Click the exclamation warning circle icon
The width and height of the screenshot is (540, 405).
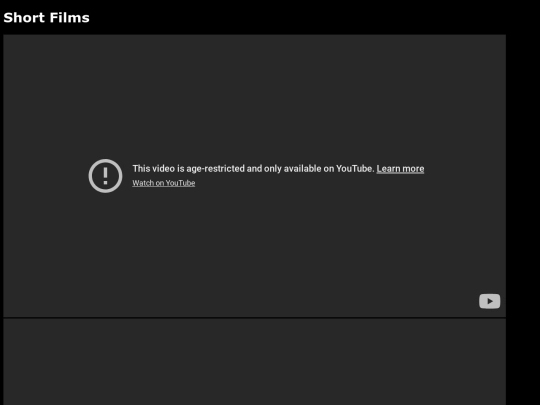coord(105,176)
